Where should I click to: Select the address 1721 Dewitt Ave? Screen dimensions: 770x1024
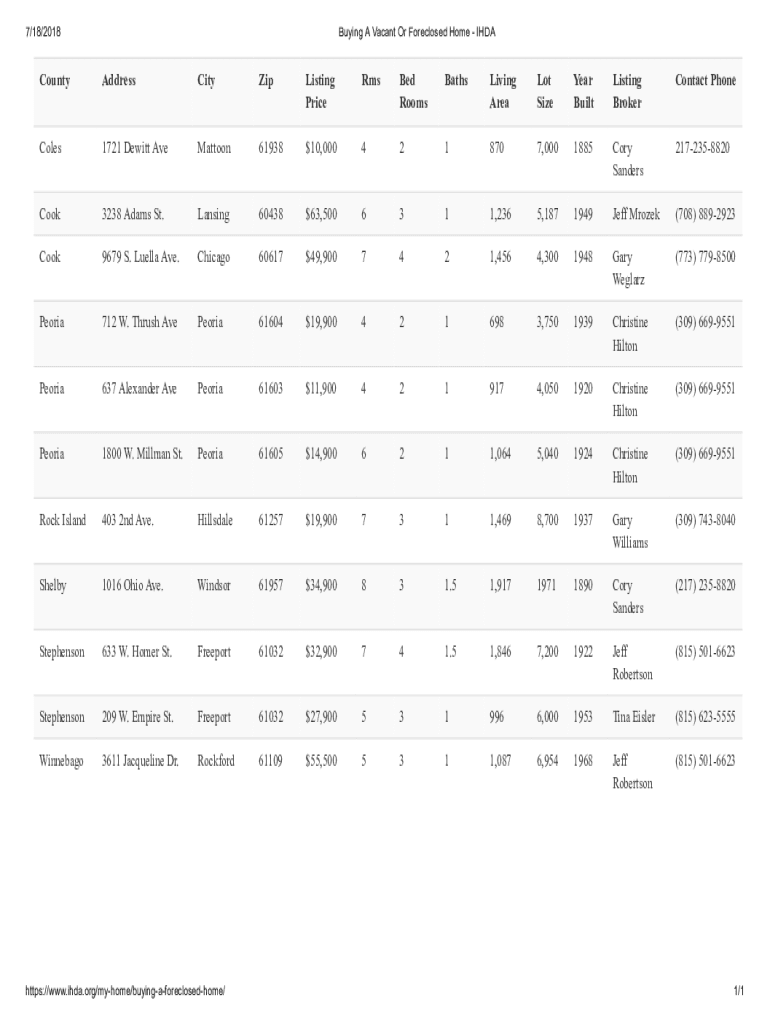(135, 148)
